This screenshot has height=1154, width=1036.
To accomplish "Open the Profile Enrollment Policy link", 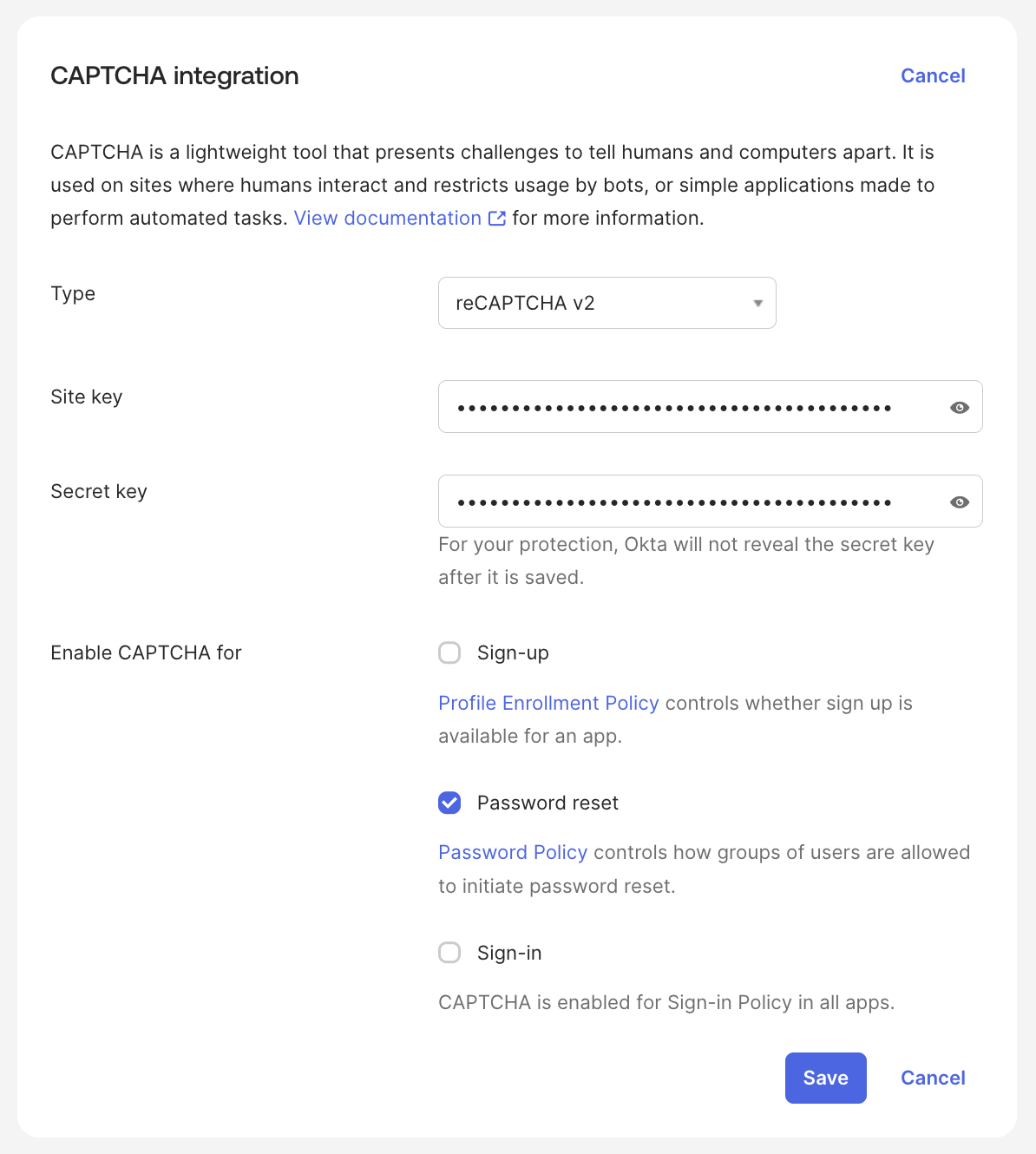I will pos(548,703).
